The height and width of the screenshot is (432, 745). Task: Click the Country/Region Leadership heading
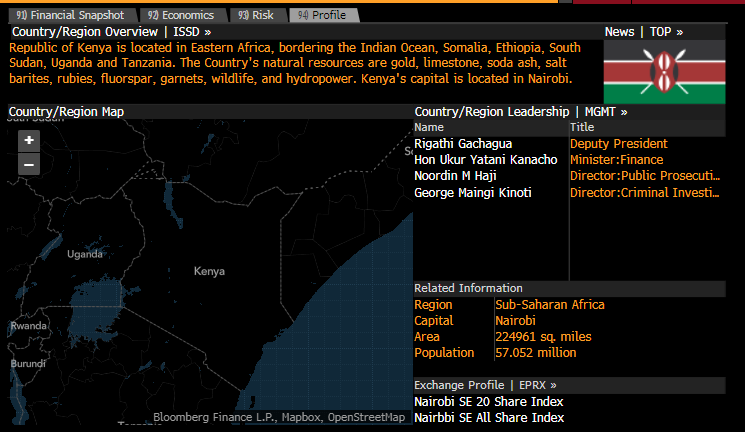coord(492,112)
